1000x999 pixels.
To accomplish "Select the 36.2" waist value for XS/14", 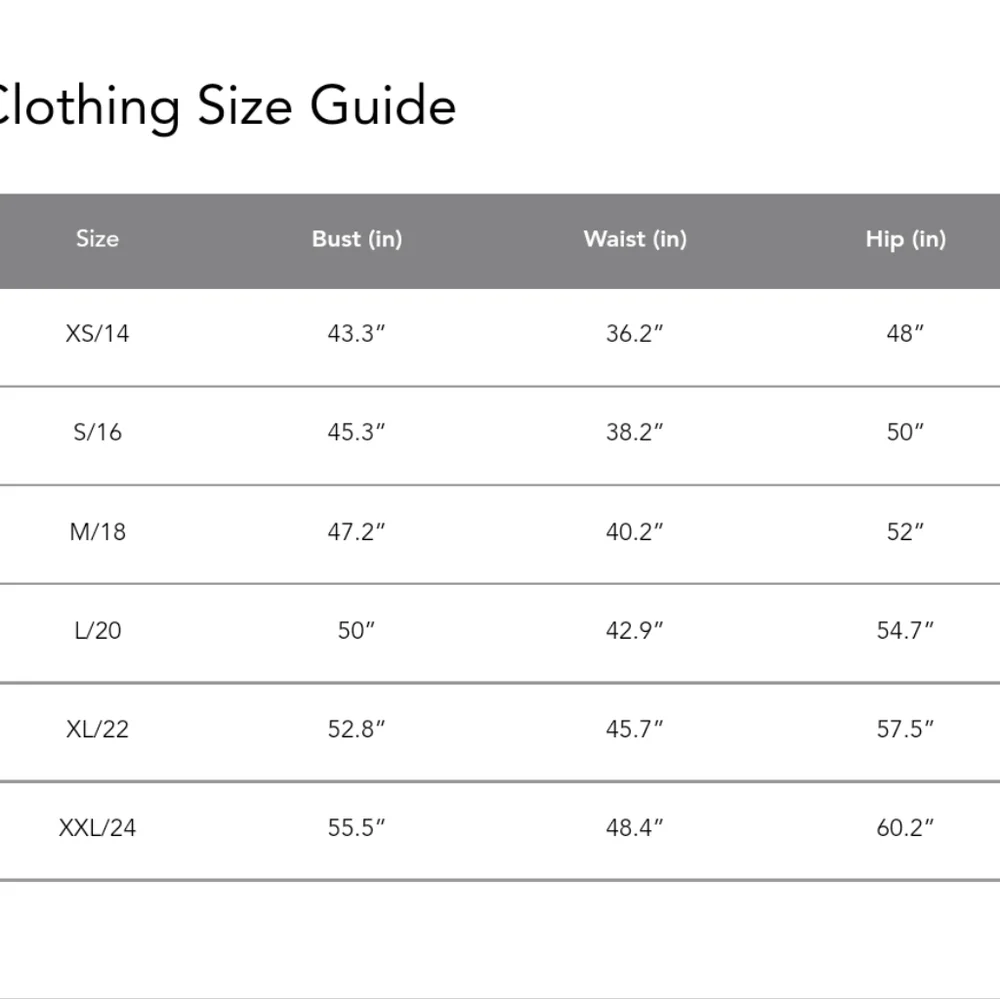I will [635, 334].
